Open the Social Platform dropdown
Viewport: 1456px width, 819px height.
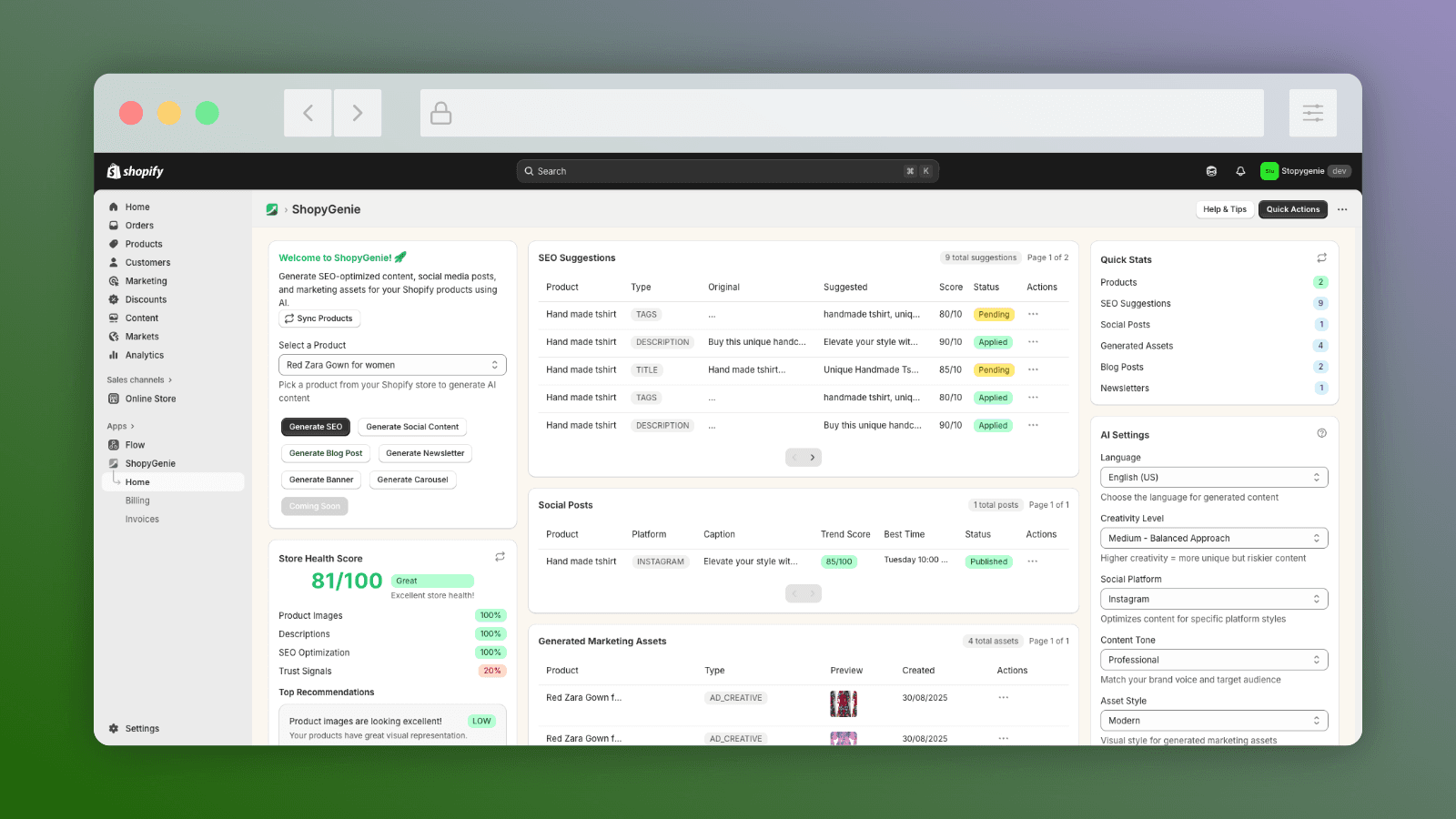[1214, 599]
